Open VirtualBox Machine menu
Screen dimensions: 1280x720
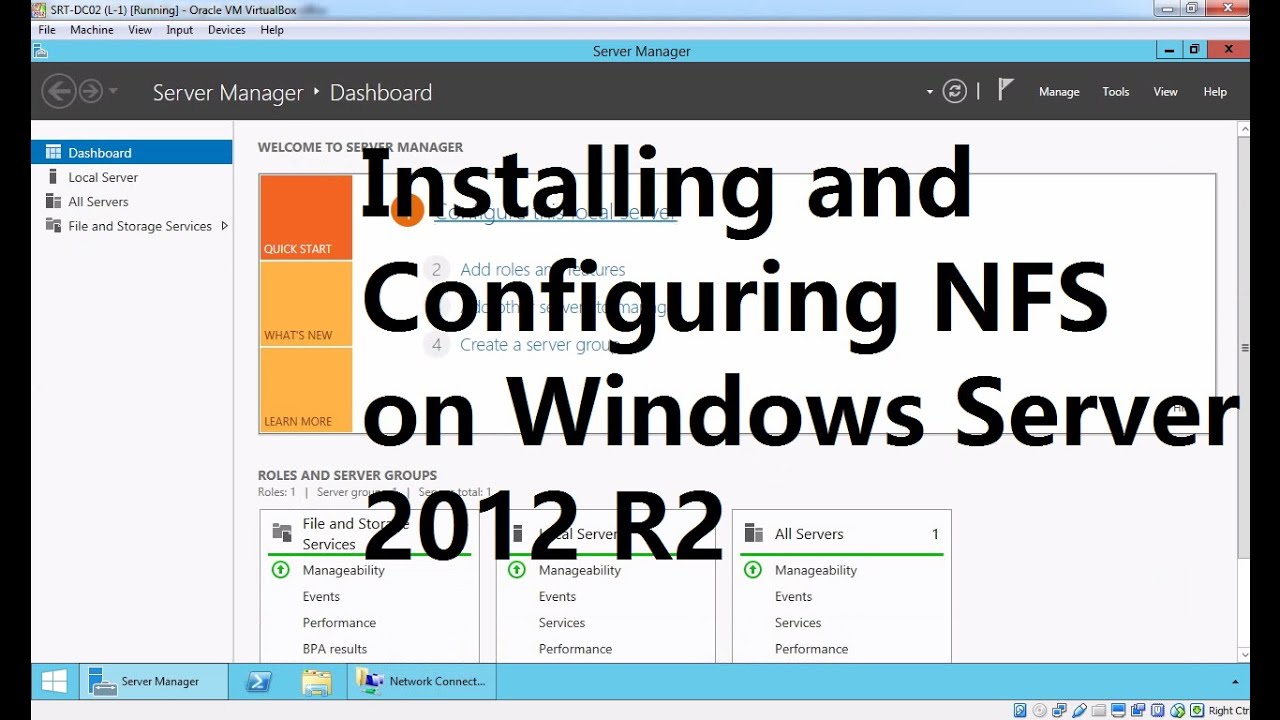click(x=92, y=30)
